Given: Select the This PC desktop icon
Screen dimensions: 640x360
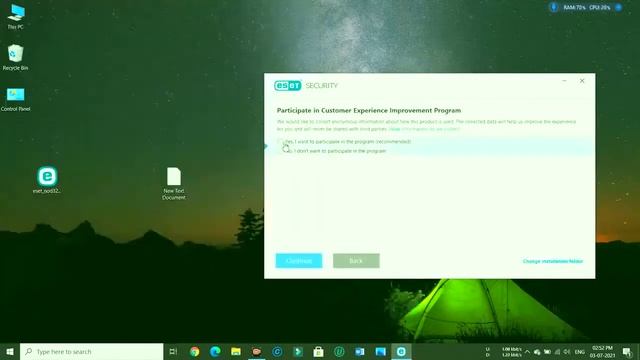Looking at the screenshot, I should click(x=16, y=17).
